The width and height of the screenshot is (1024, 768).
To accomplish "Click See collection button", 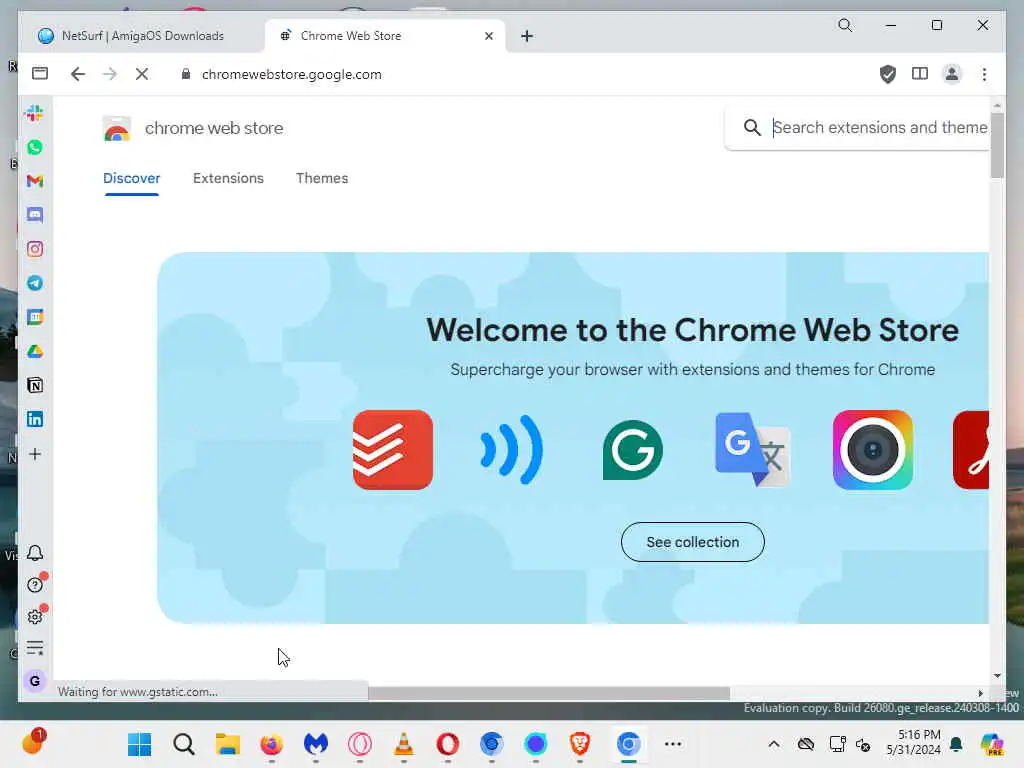I will tap(692, 542).
